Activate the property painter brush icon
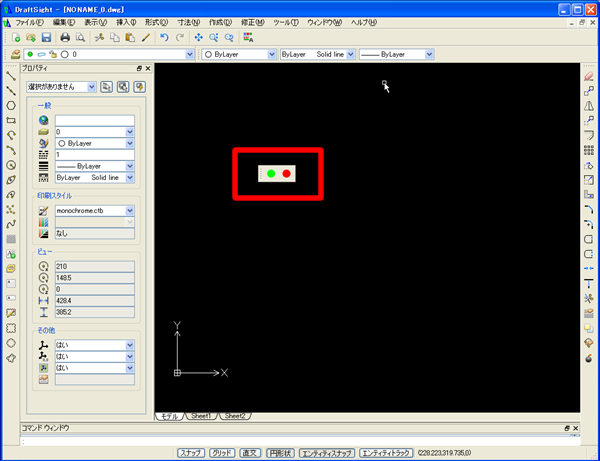 click(x=146, y=37)
